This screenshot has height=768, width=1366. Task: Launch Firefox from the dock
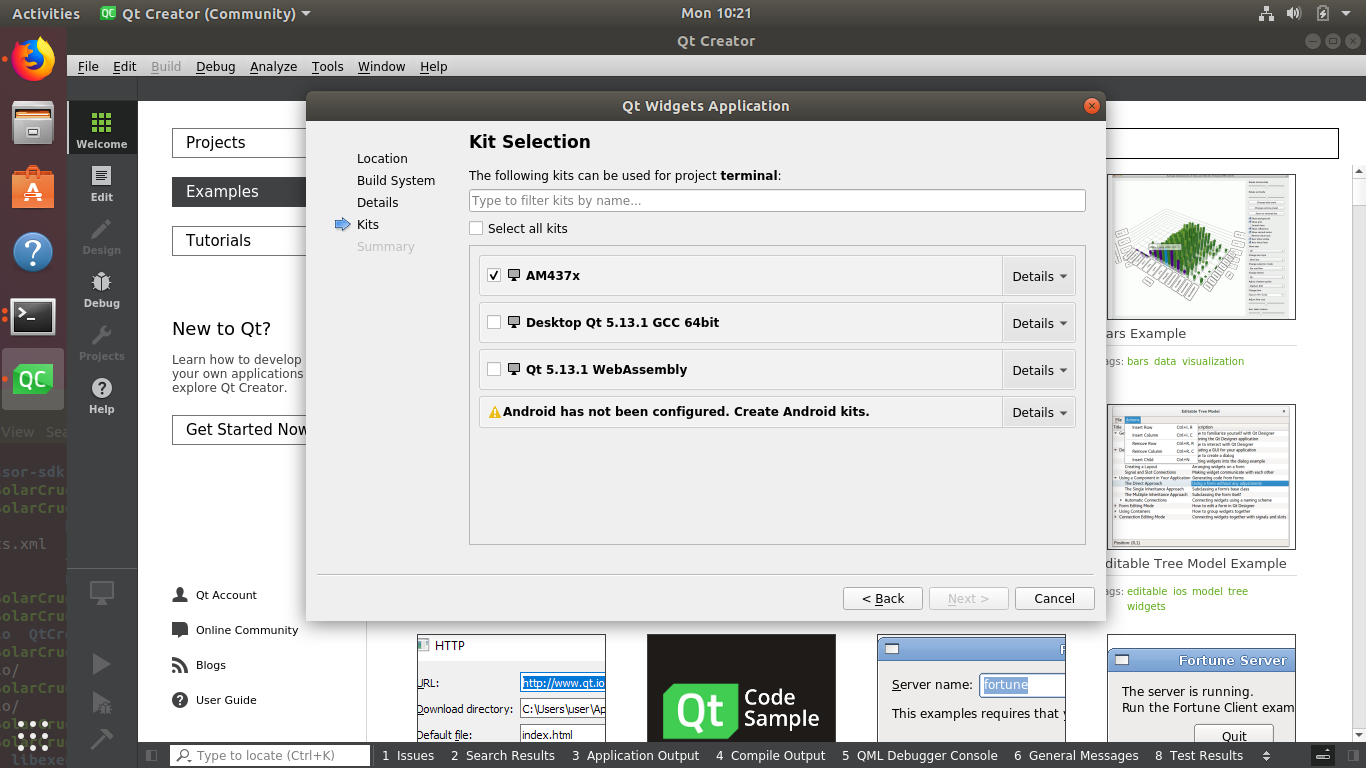click(x=33, y=59)
